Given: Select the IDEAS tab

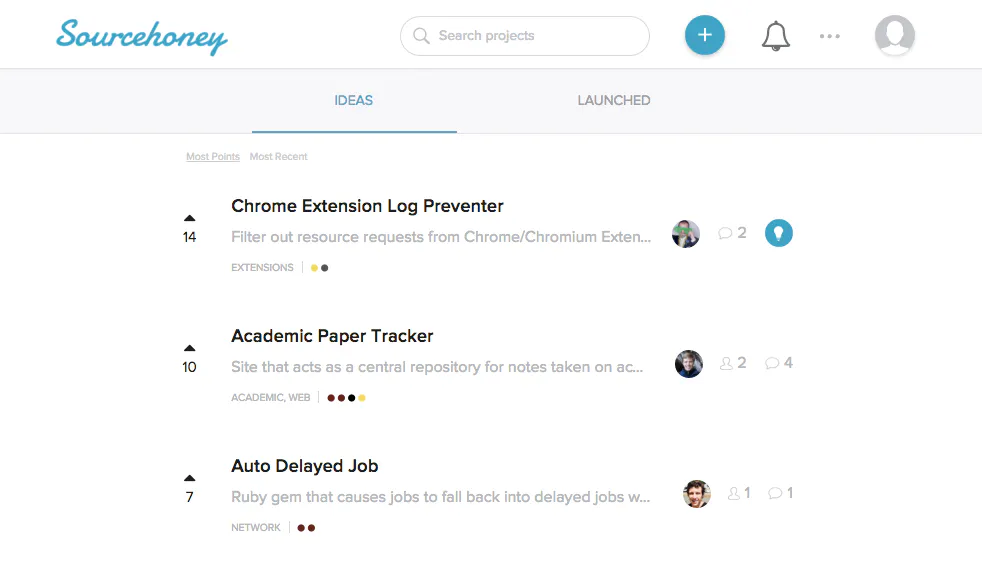Looking at the screenshot, I should tap(353, 100).
